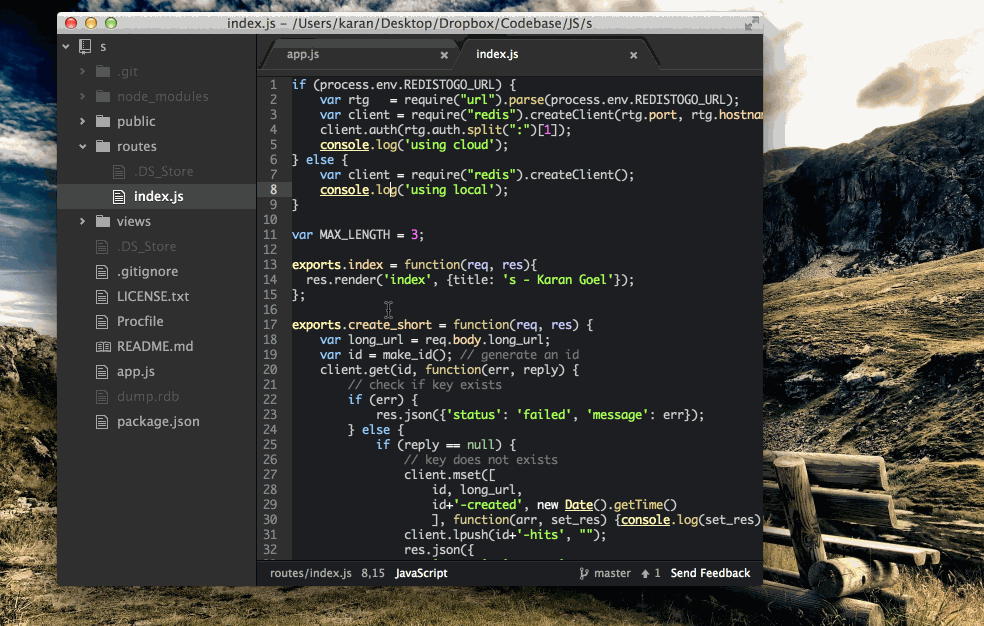Click the repository icon beside root folder s
984x626 pixels.
(85, 46)
